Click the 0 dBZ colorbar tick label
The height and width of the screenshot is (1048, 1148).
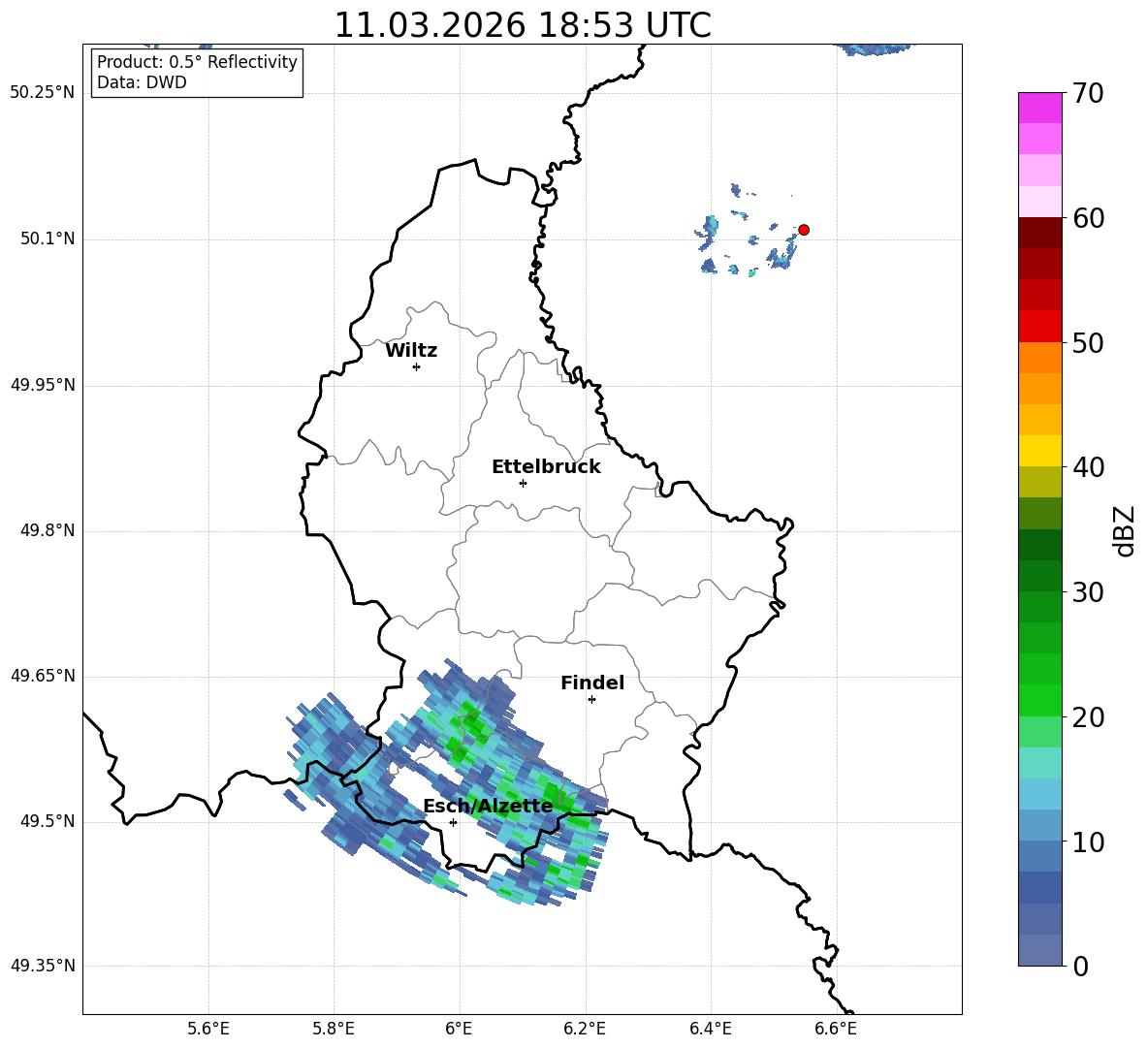pos(1080,966)
